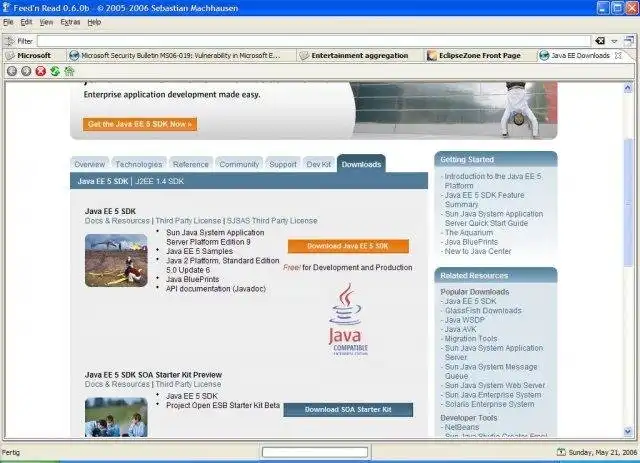This screenshot has height=463, width=640.
Task: Click the restore view icon beside filter
Action: click(629, 40)
